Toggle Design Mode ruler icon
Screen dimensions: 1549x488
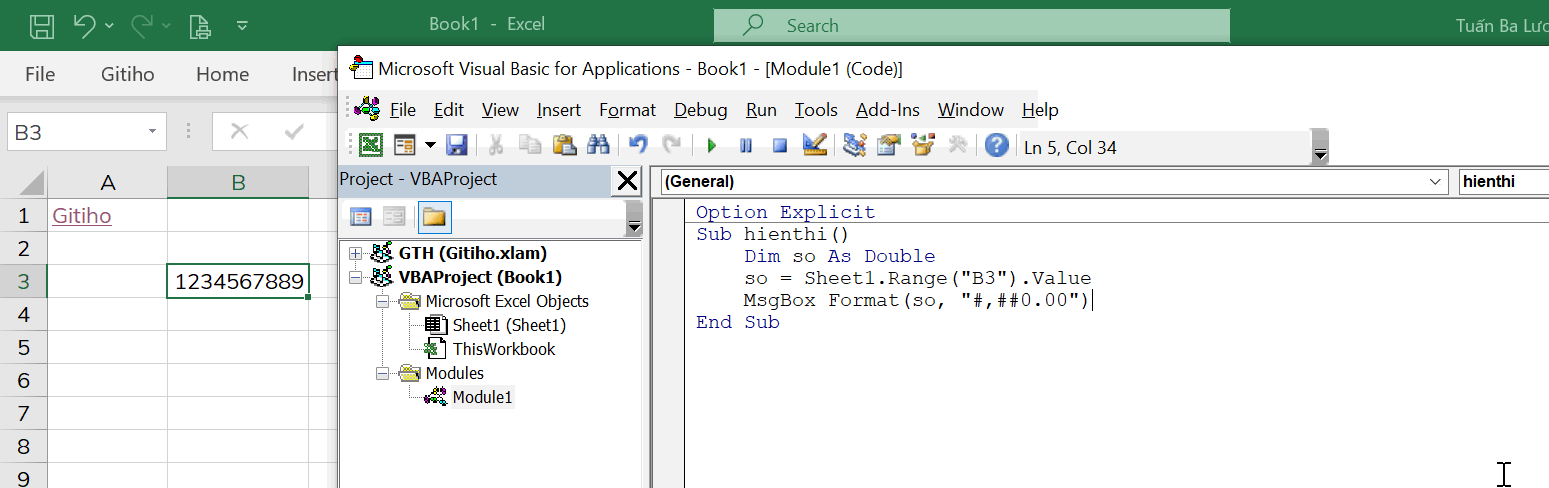tap(814, 146)
